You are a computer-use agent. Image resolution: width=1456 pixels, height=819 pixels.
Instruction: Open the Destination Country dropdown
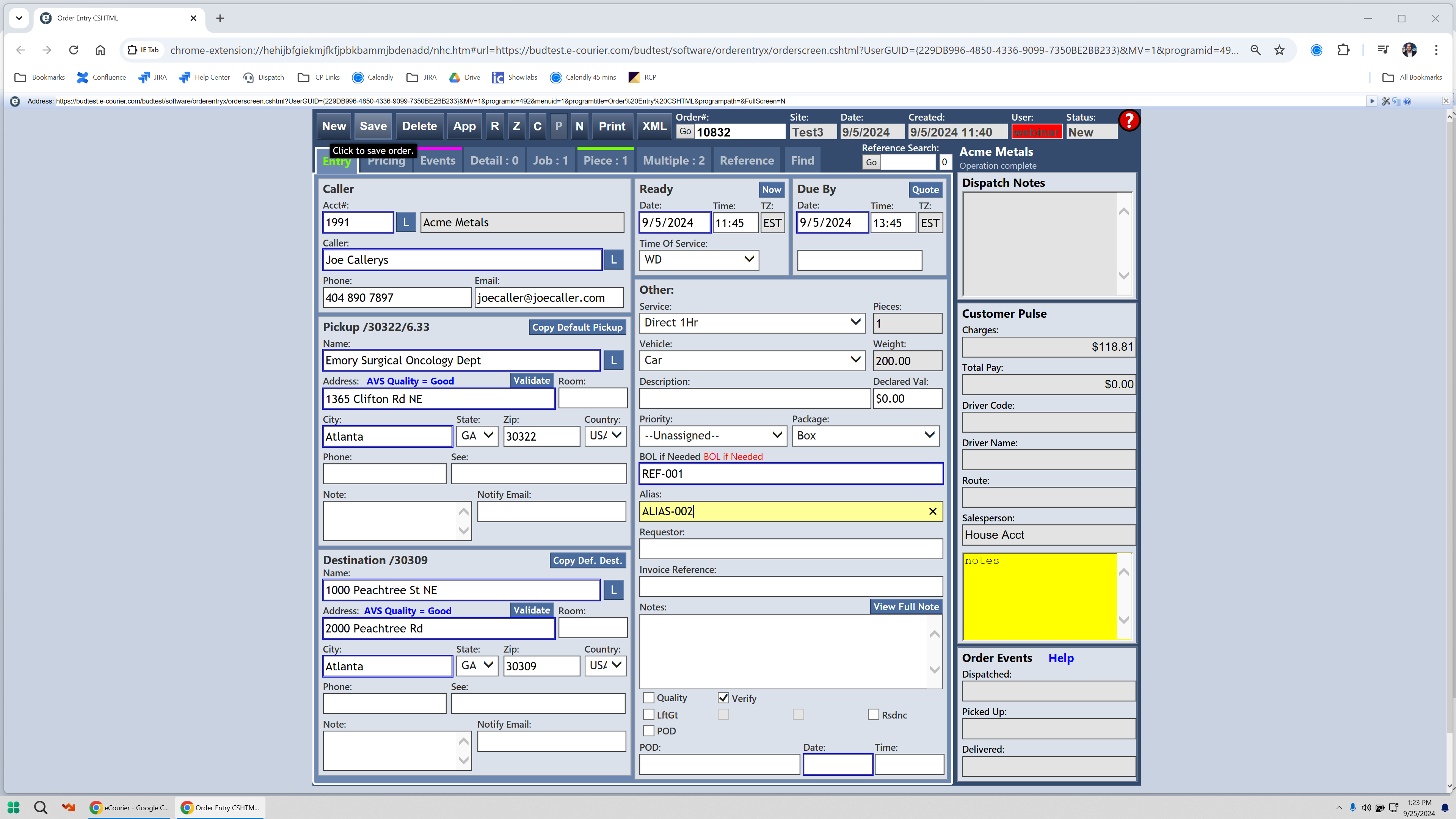pyautogui.click(x=606, y=665)
